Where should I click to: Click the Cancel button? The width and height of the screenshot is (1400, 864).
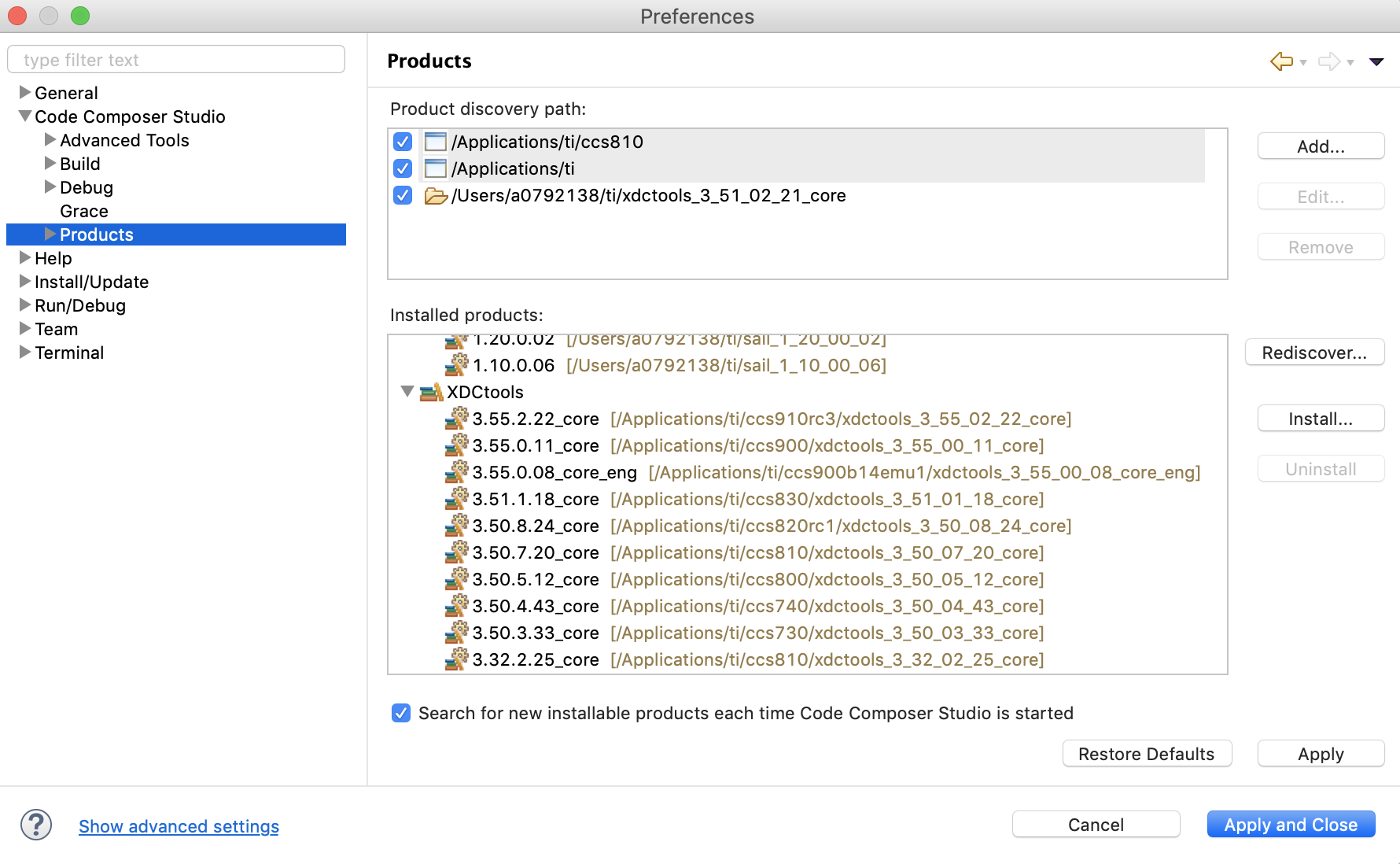tap(1096, 825)
